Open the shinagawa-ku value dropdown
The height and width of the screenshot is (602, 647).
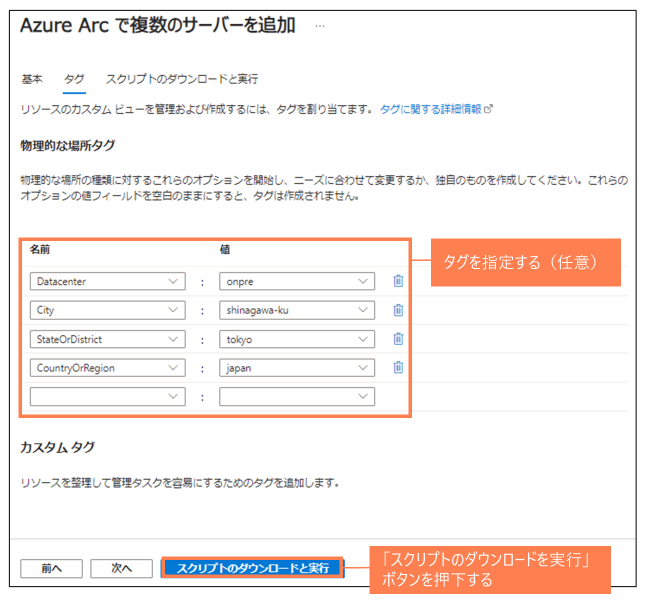pyautogui.click(x=297, y=310)
